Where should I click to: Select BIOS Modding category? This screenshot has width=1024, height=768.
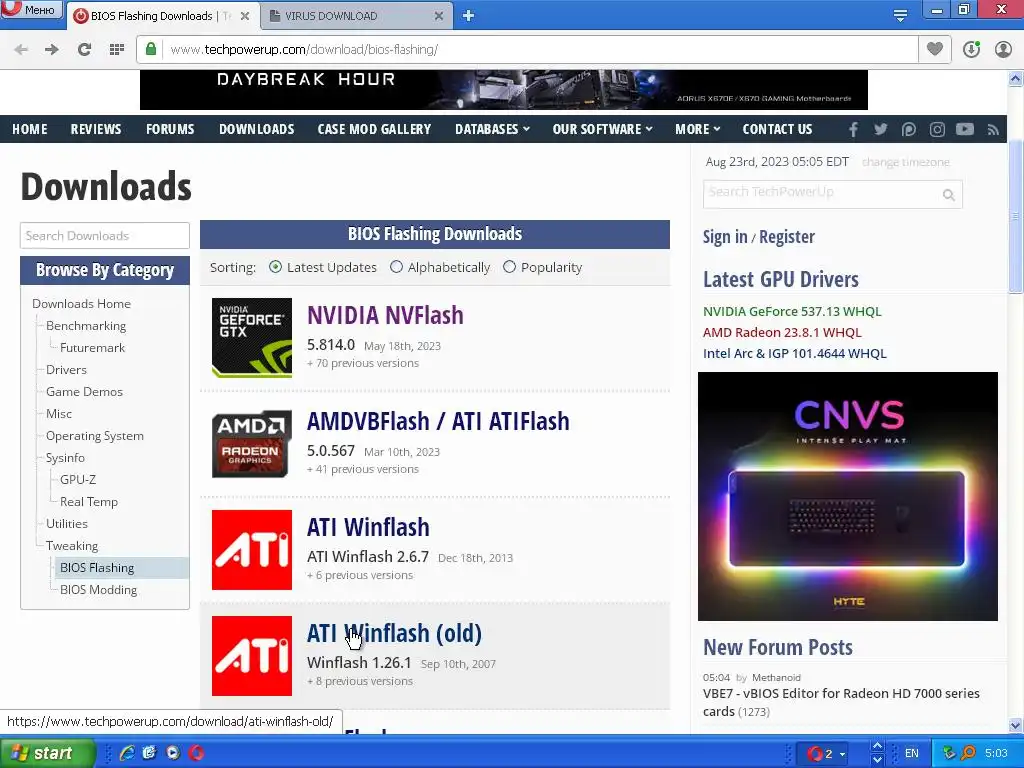coord(99,590)
